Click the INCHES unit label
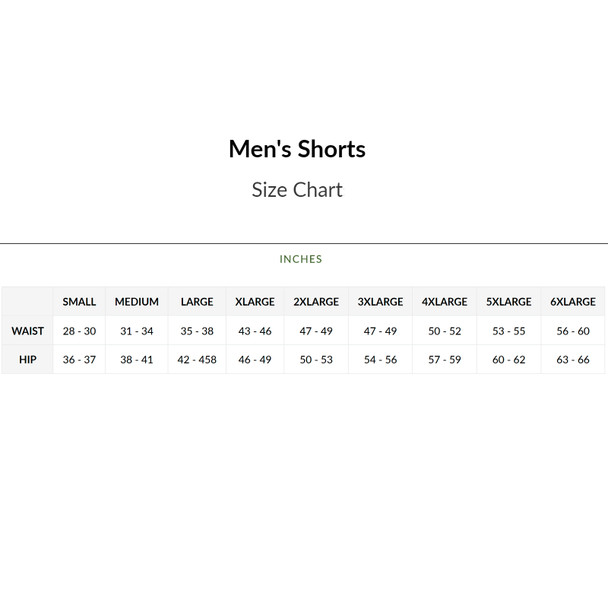Screen dimensions: 608x608 (301, 259)
